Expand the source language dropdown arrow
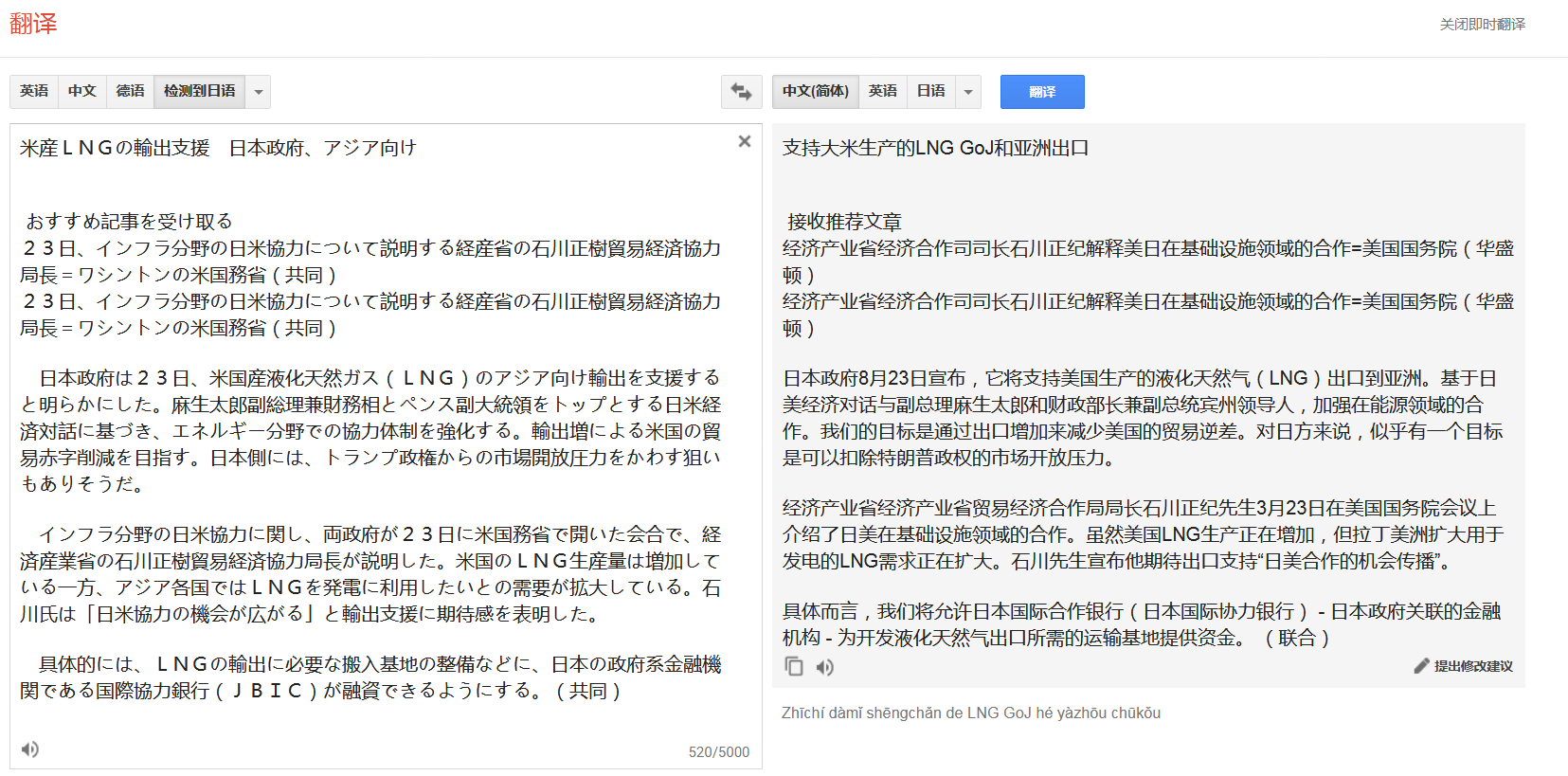Screen dimensions: 1568x776 (259, 92)
